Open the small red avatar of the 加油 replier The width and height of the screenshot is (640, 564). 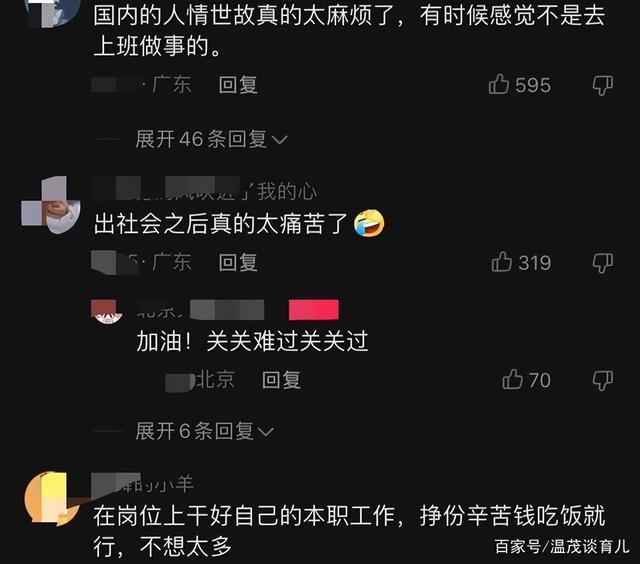(x=106, y=311)
